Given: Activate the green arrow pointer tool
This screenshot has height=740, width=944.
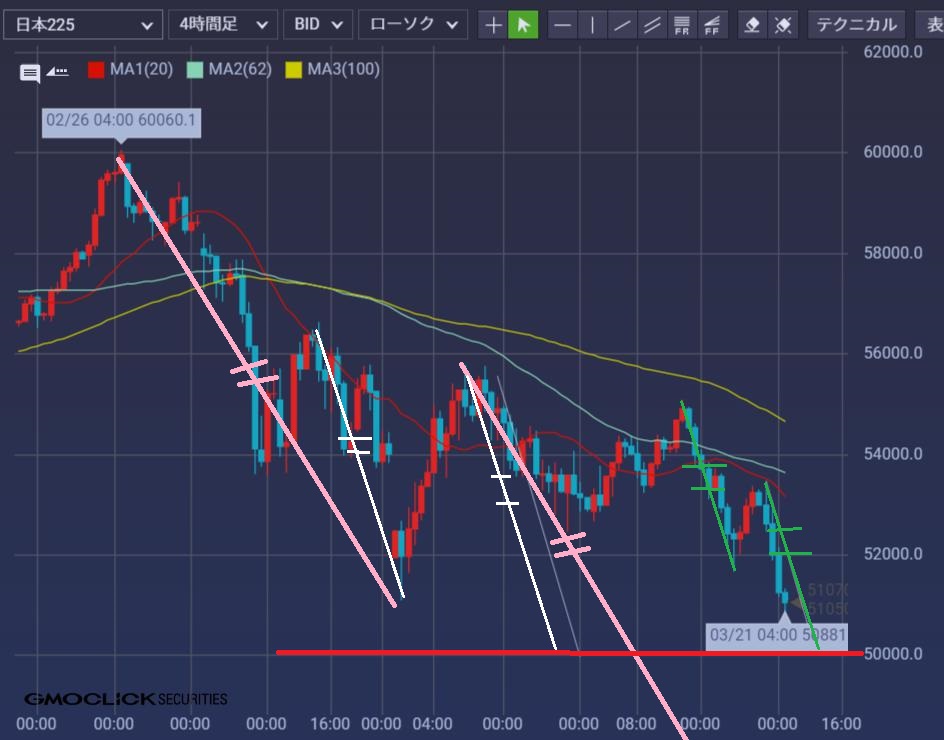Looking at the screenshot, I should point(523,25).
